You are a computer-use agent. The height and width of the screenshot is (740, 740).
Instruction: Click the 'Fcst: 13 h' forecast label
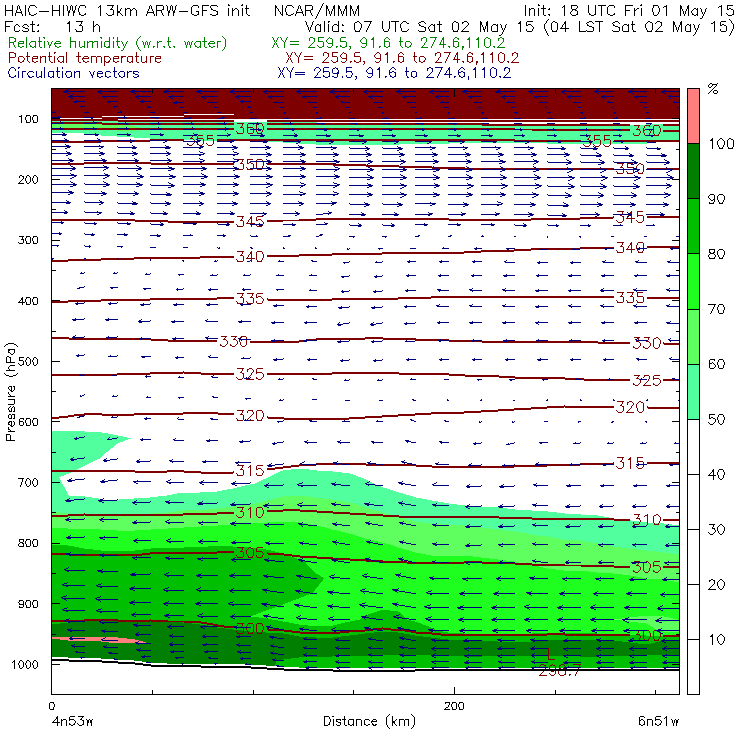pyautogui.click(x=52, y=26)
